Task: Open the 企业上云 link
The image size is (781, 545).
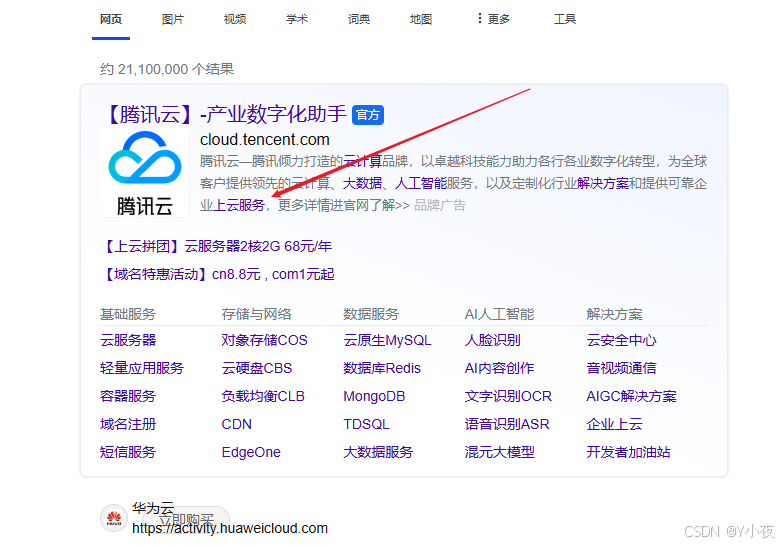Action: [x=614, y=423]
